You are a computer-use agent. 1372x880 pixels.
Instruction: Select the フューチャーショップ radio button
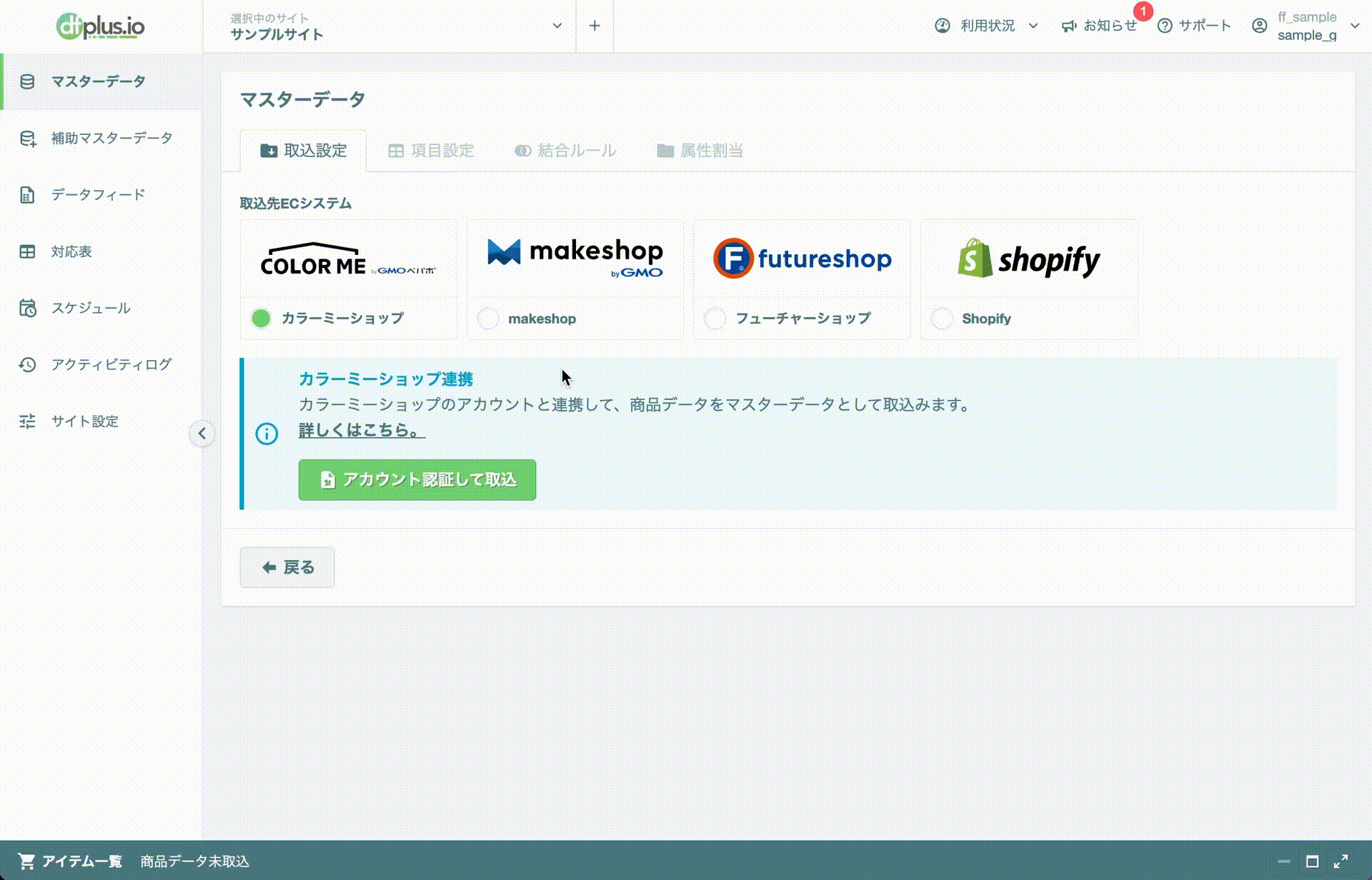tap(715, 319)
